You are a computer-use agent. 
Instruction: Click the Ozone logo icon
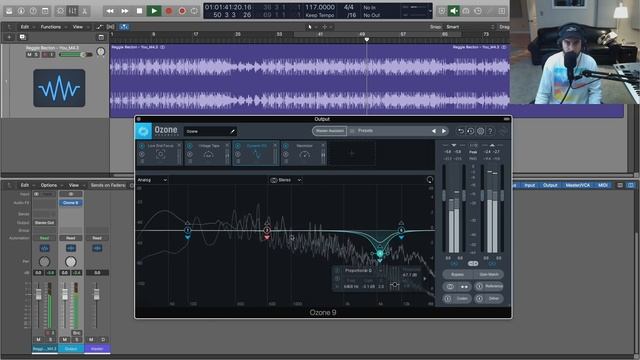(x=143, y=131)
